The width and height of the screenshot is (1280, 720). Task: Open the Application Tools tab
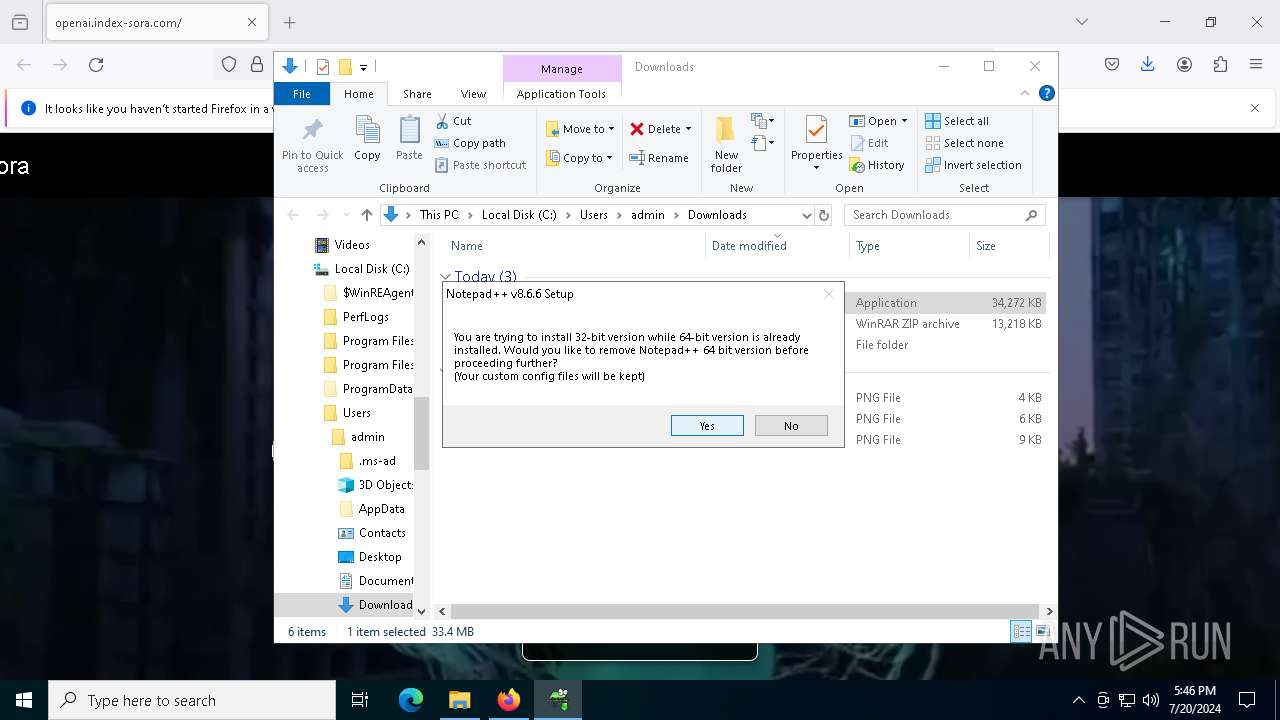click(x=561, y=94)
